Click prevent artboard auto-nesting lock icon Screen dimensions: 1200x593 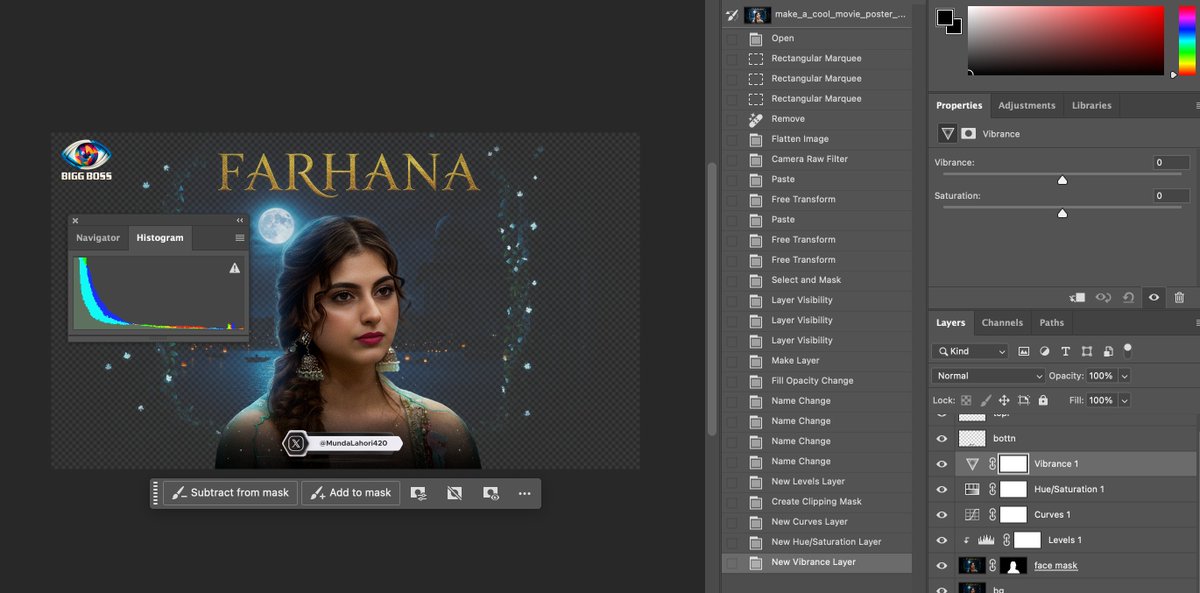(x=1023, y=400)
